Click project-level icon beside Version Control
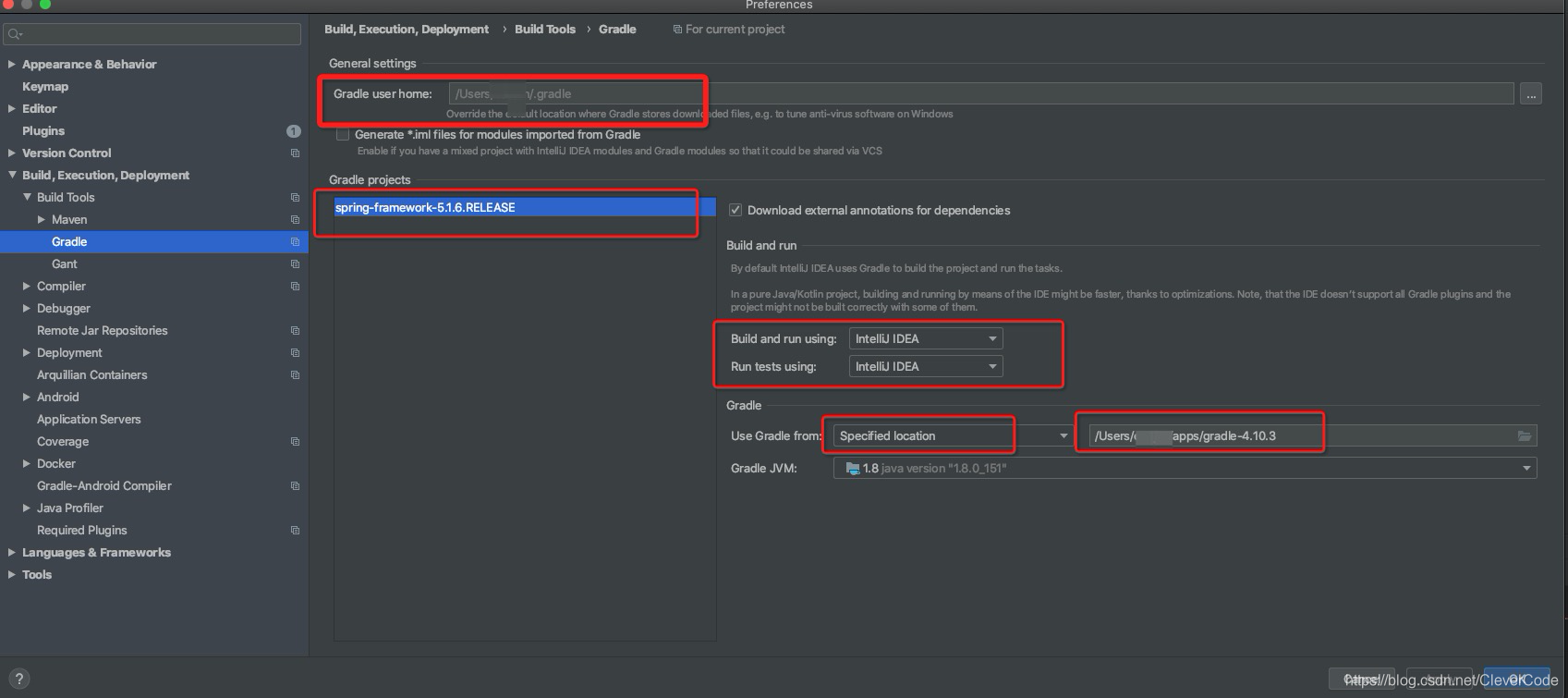This screenshot has width=1568, height=698. pos(295,153)
